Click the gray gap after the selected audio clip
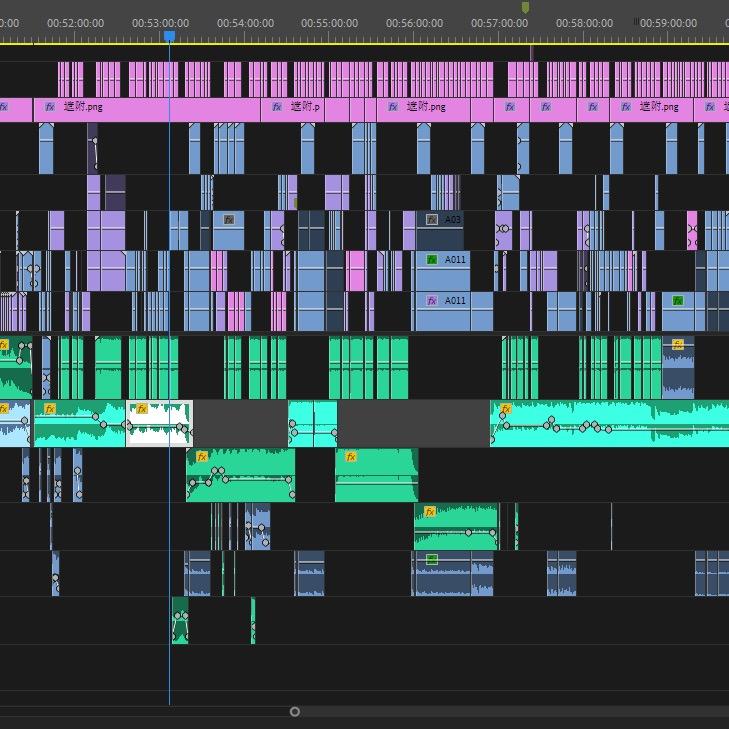Viewport: 729px width, 729px height. click(240, 424)
